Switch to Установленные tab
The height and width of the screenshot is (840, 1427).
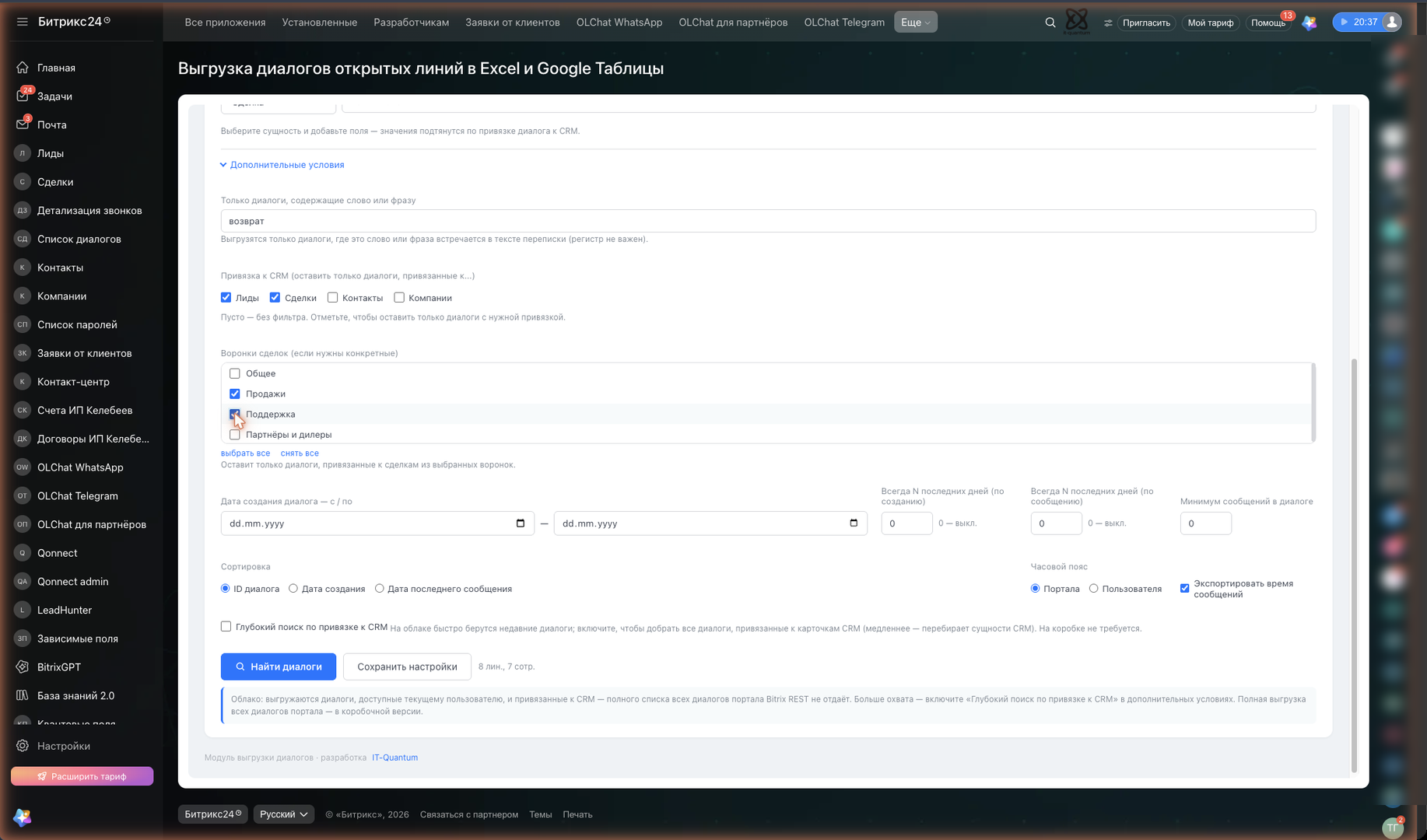pos(320,22)
